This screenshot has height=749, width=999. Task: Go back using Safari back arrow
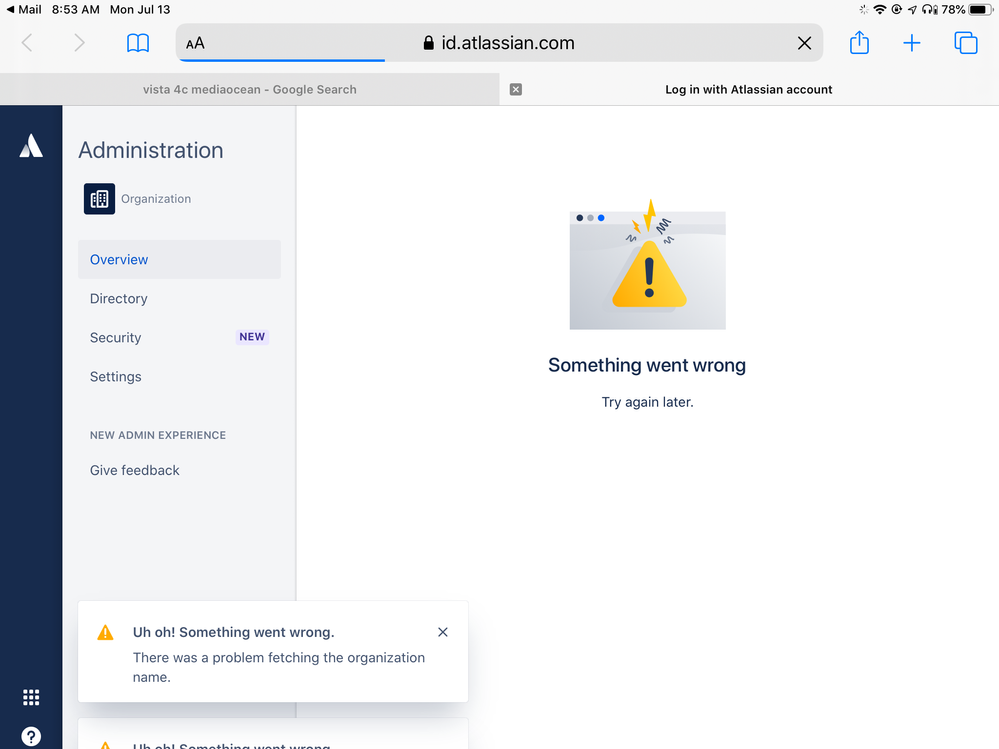coord(27,43)
